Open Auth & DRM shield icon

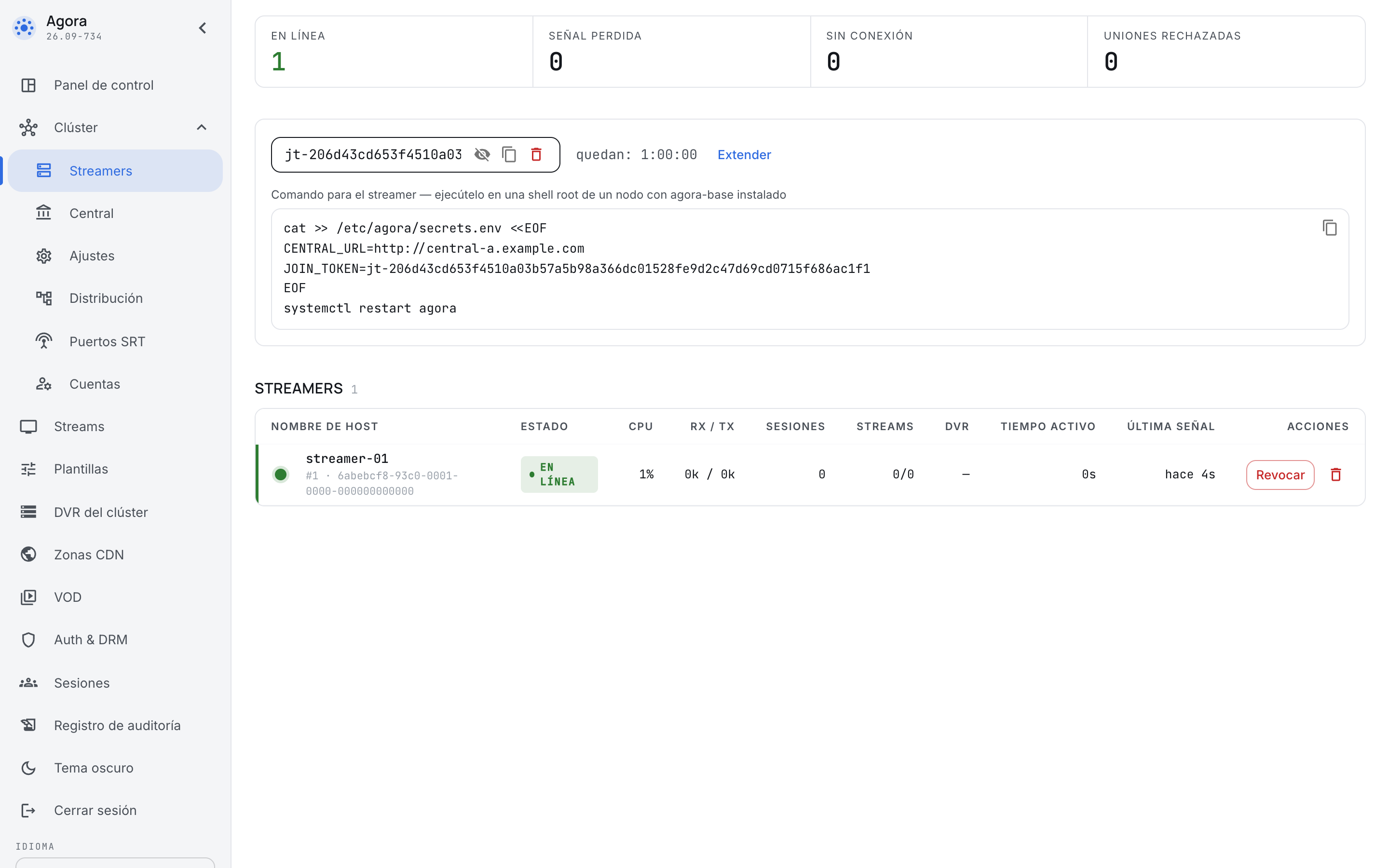[28, 639]
